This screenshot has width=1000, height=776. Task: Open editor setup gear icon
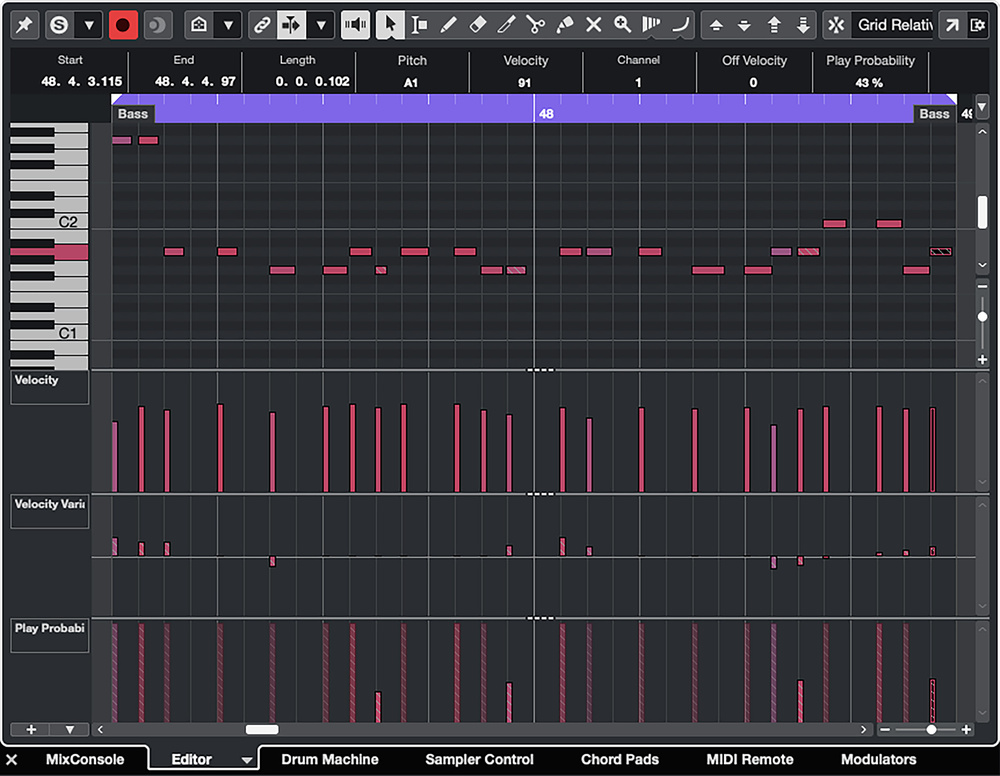(x=978, y=24)
